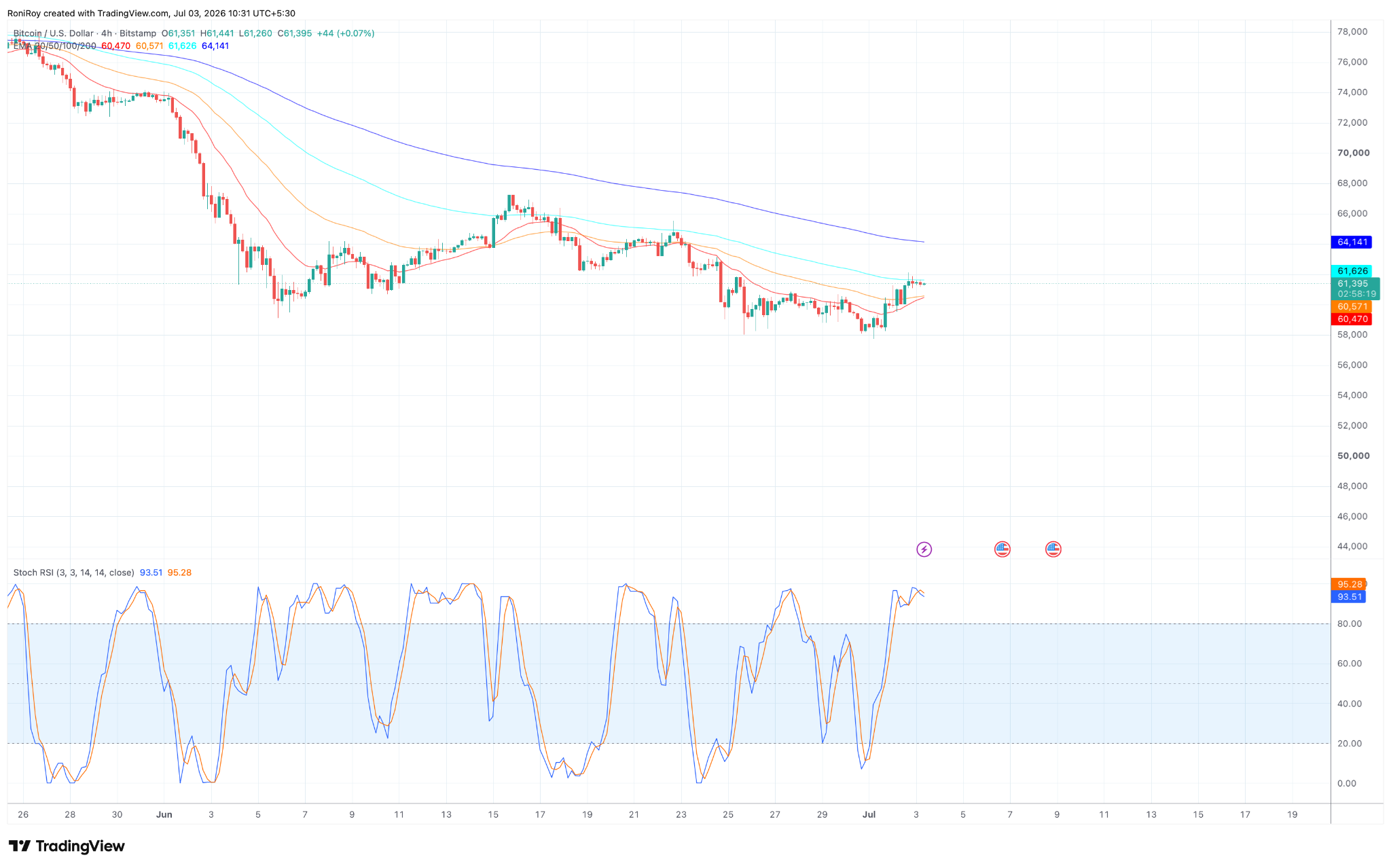Image resolution: width=1391 pixels, height=868 pixels.
Task: Click the Jun label on time axis
Action: point(164,814)
